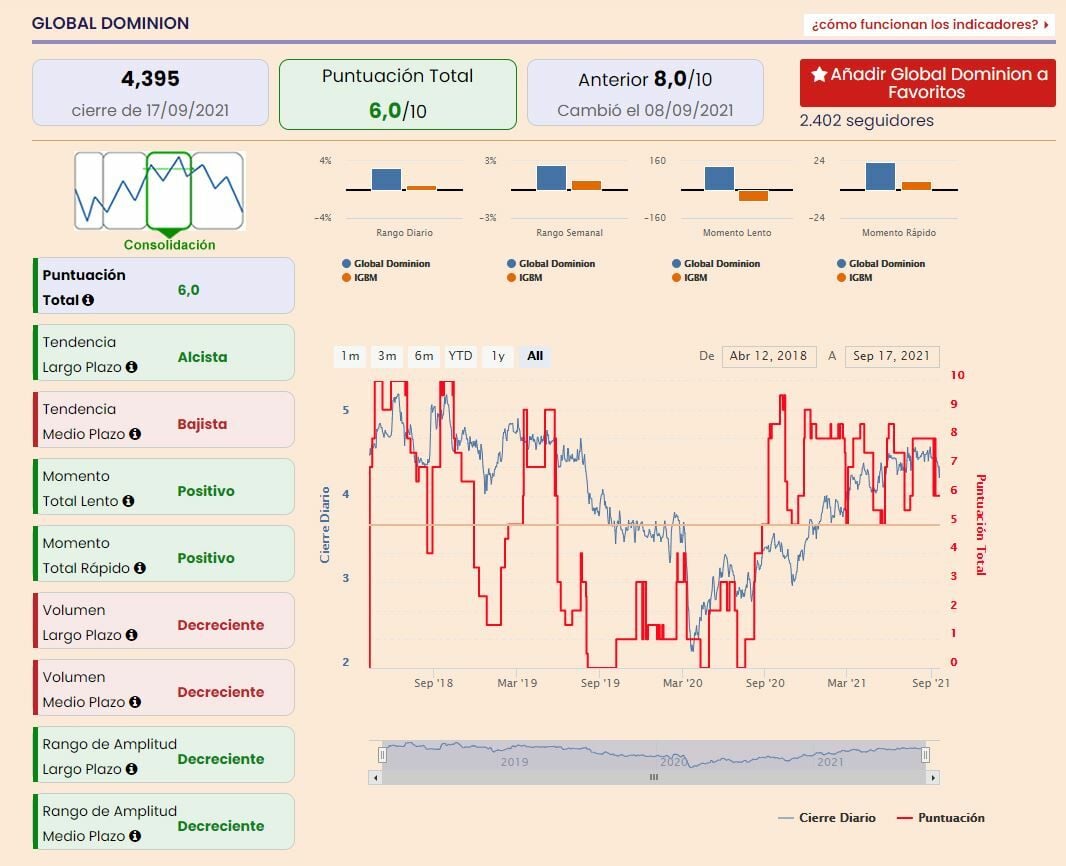Click the blue bar in Momento Rápido chart
Screen dimensions: 1066x866
click(880, 177)
